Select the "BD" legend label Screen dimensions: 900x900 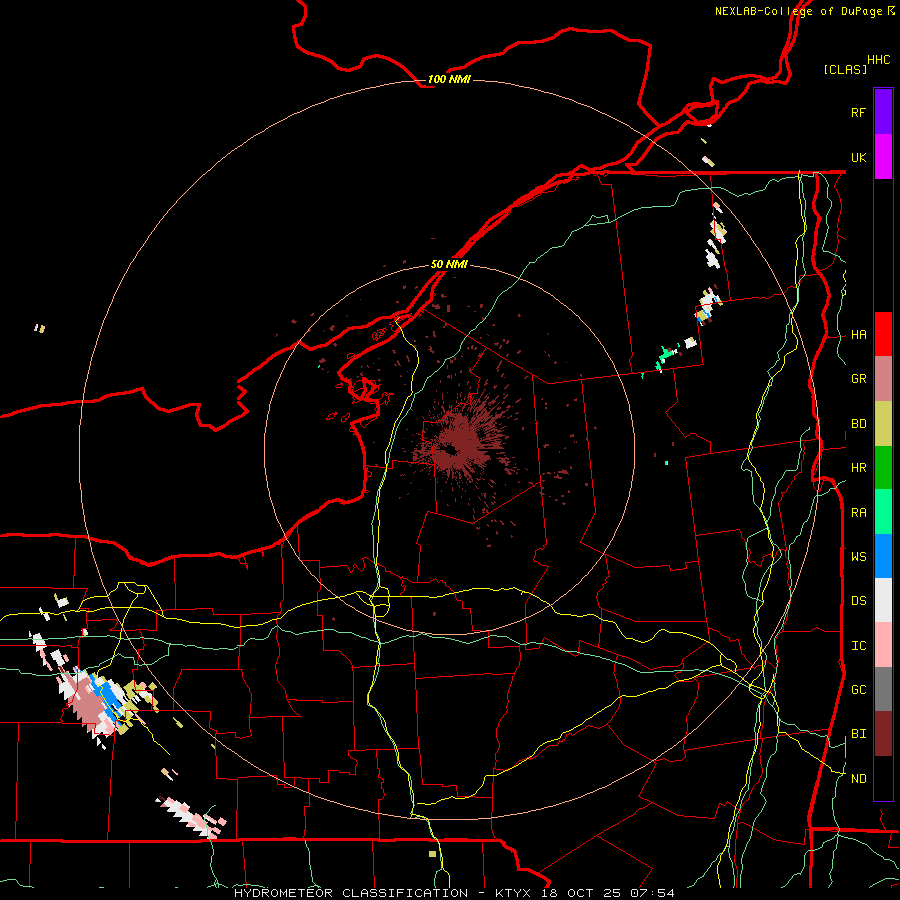pos(859,424)
